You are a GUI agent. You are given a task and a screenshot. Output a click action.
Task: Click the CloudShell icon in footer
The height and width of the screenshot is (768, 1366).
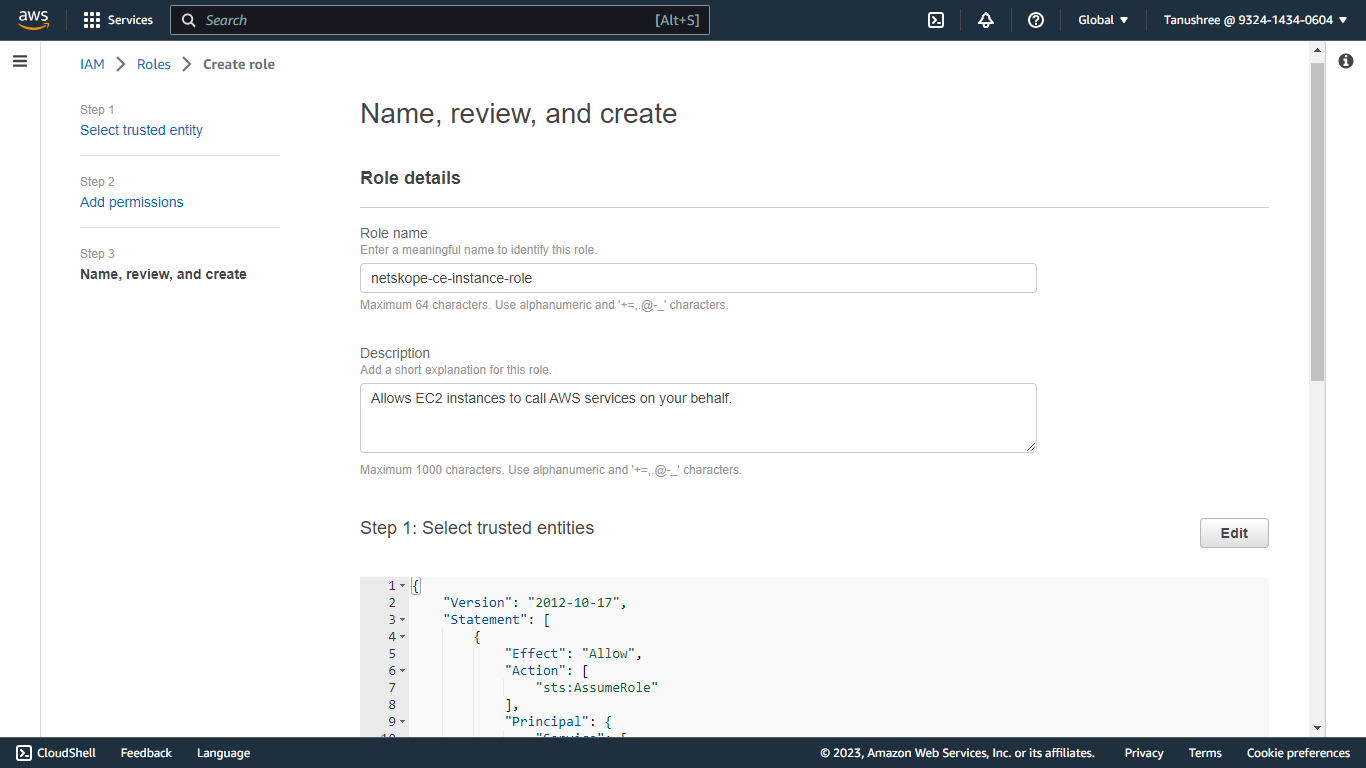(x=24, y=753)
